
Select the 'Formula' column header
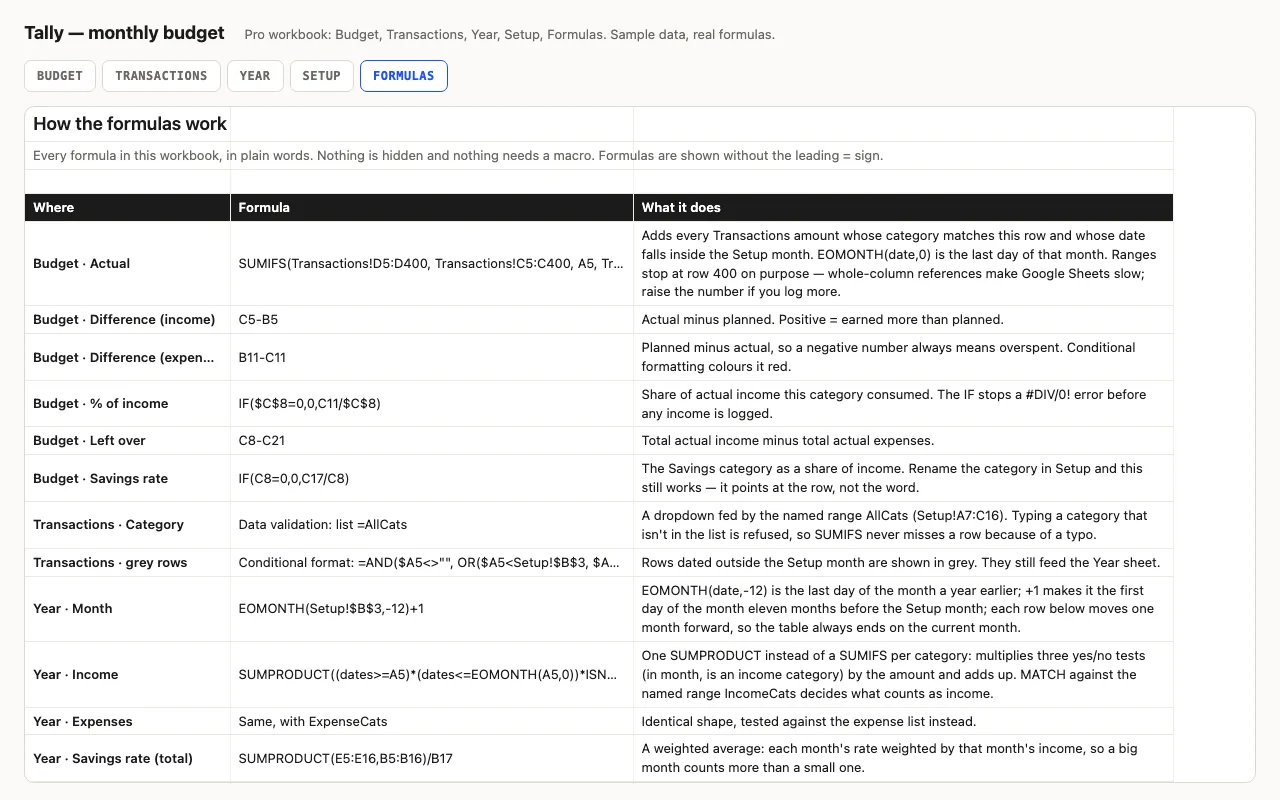click(432, 207)
